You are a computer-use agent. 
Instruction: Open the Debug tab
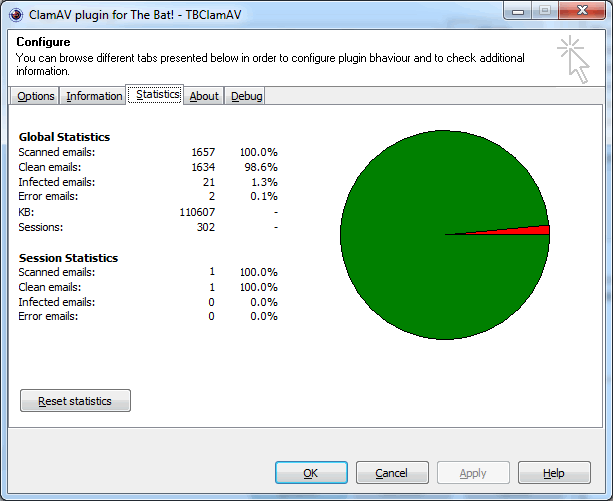pyautogui.click(x=246, y=96)
